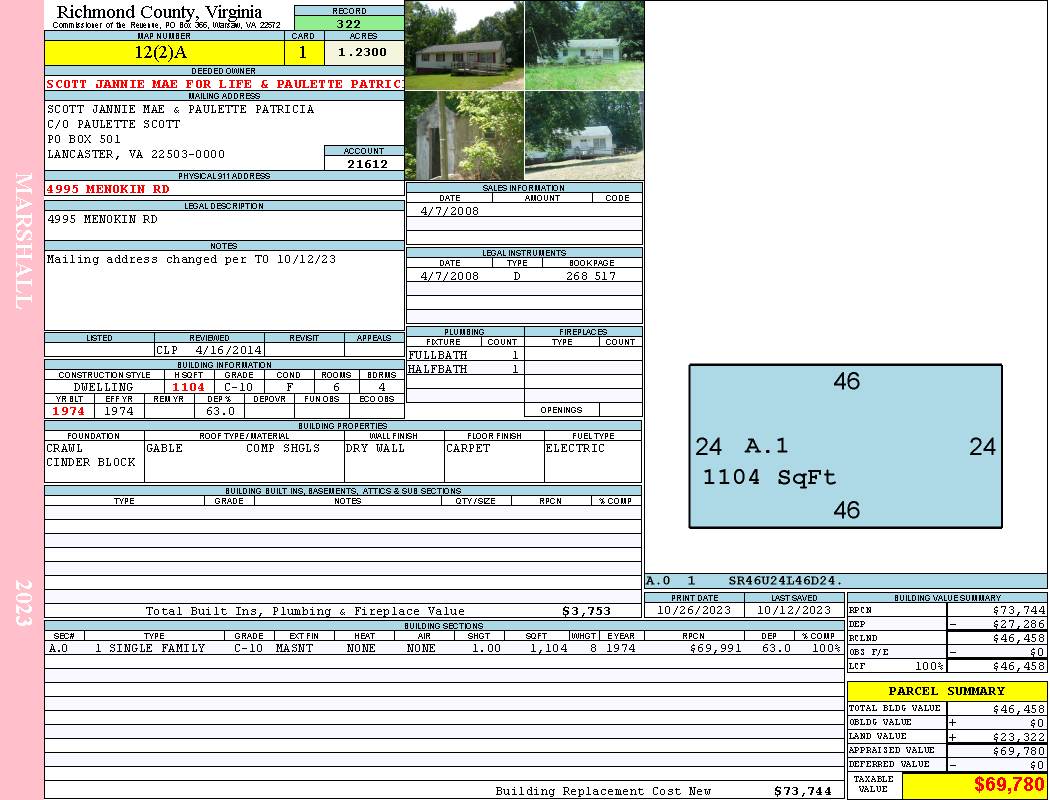Click the blue building sketch area

click(x=845, y=446)
